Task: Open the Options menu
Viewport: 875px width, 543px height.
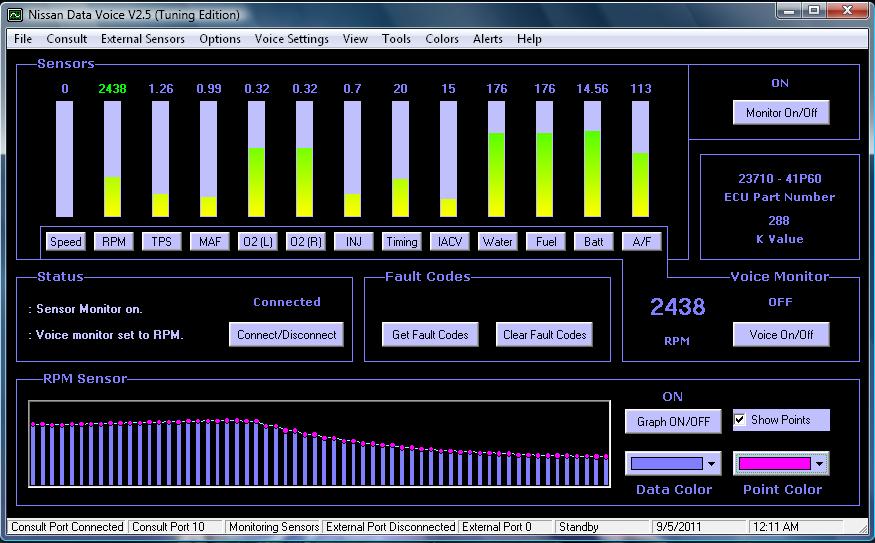Action: click(x=220, y=39)
